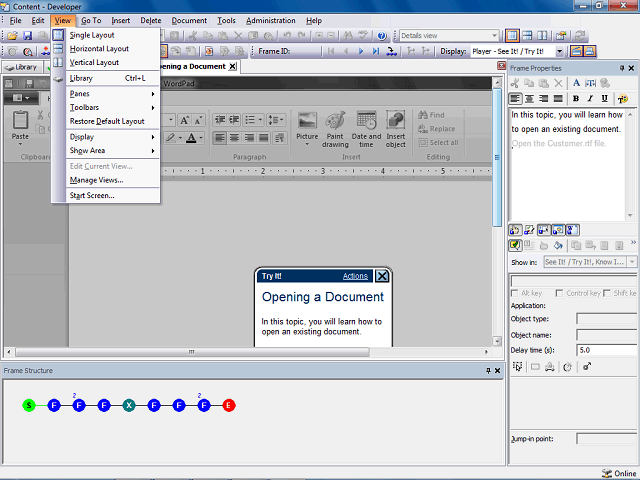Viewport: 640px width, 480px height.
Task: Open the Show in dropdown
Action: (x=632, y=262)
